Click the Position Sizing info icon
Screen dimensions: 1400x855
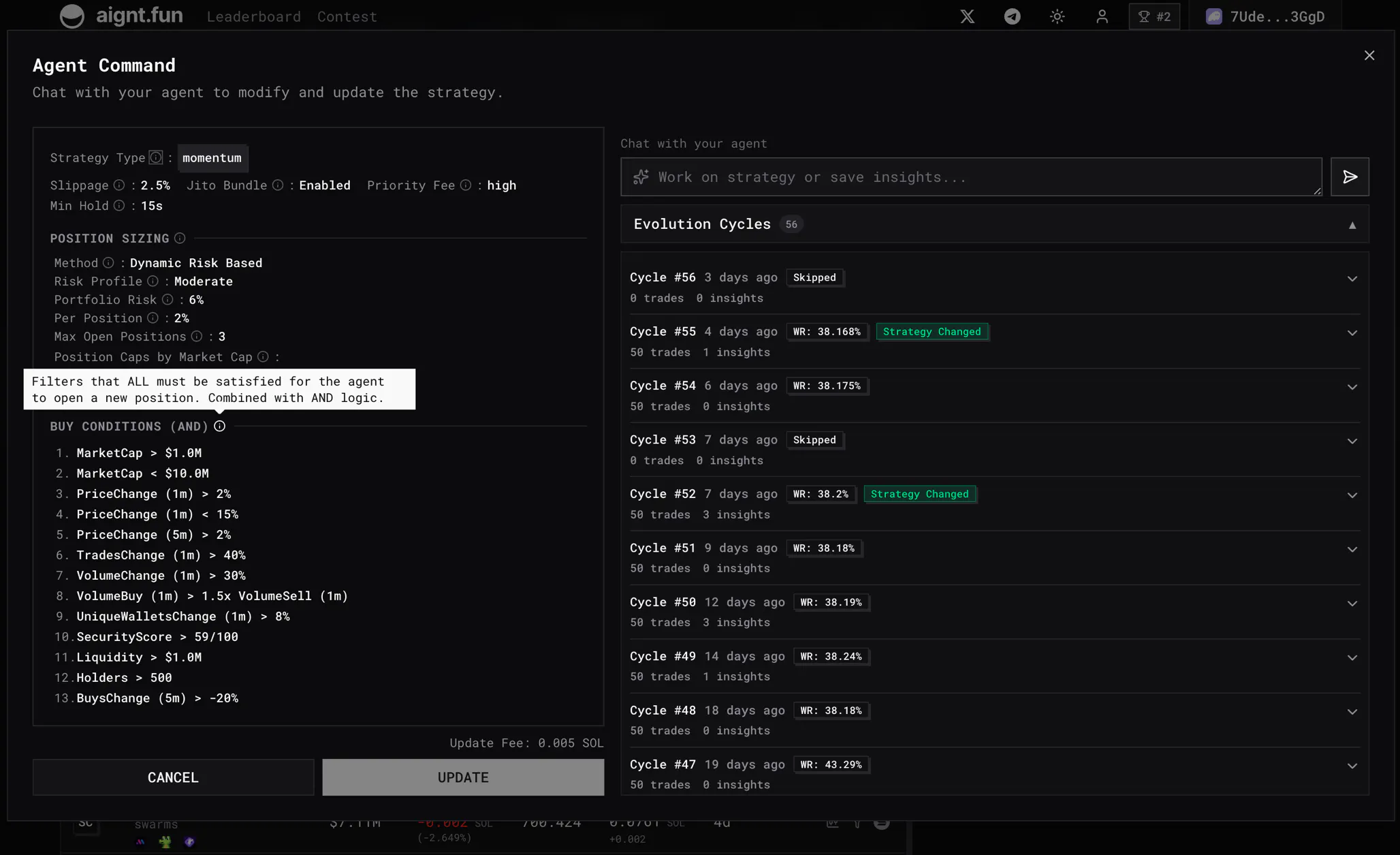180,238
